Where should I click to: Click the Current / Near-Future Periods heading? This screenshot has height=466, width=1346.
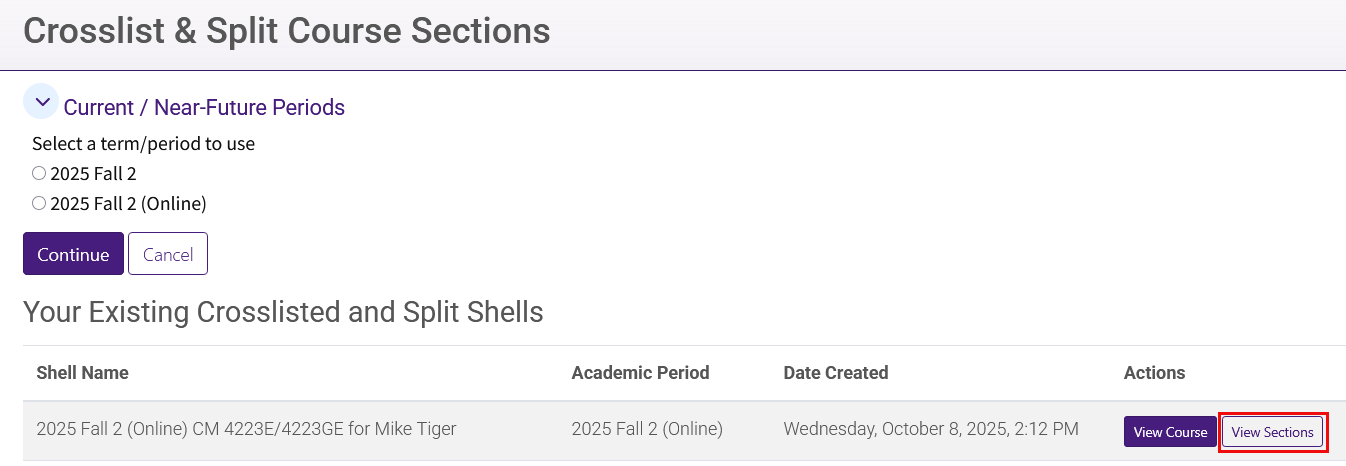point(204,107)
